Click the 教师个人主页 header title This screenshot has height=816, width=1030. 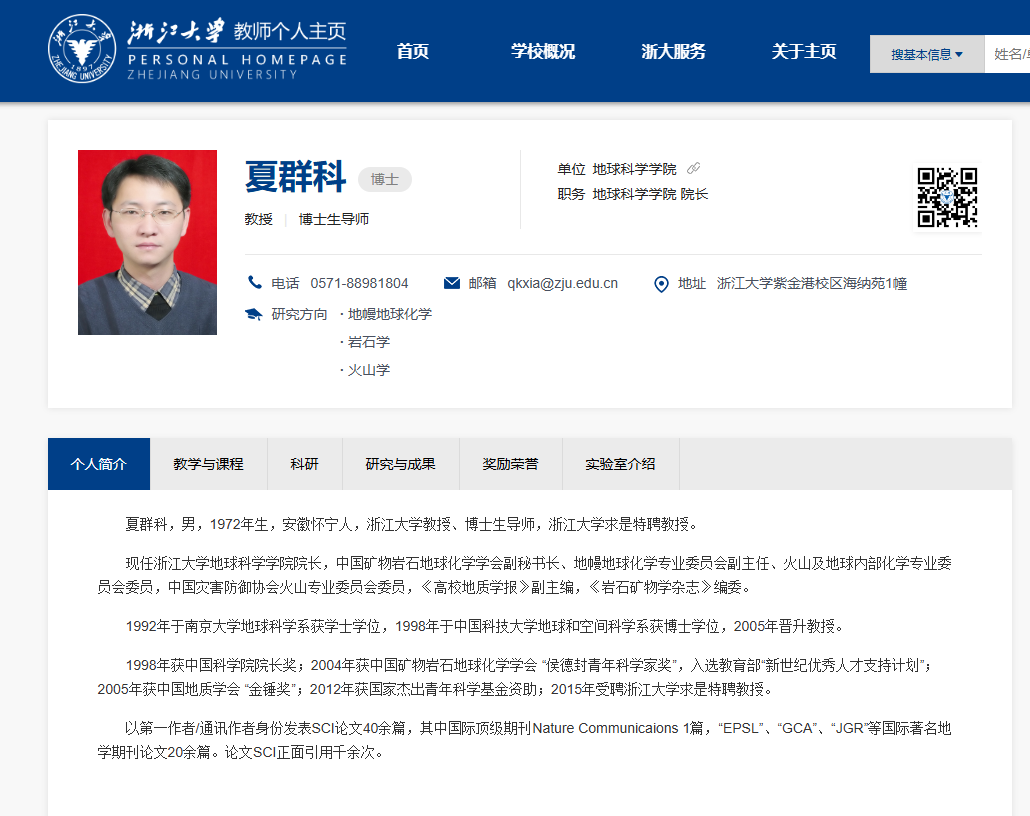pyautogui.click(x=290, y=31)
